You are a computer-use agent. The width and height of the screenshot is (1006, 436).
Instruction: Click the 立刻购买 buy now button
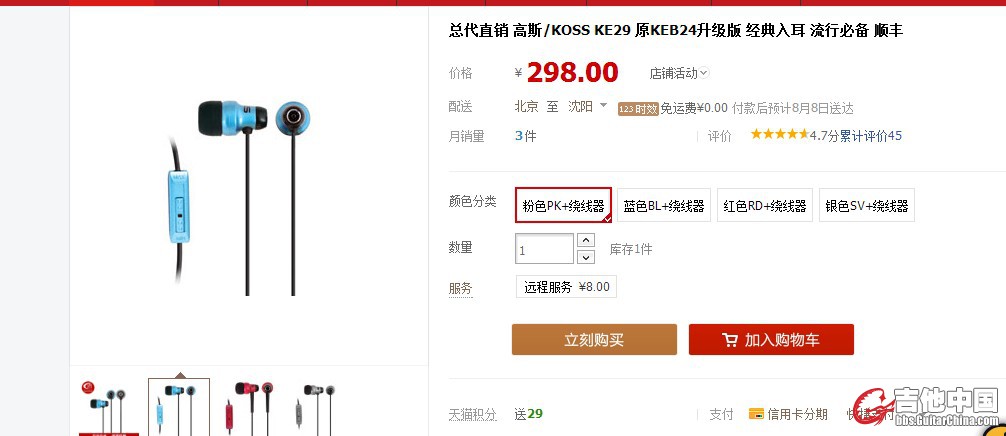(x=594, y=339)
